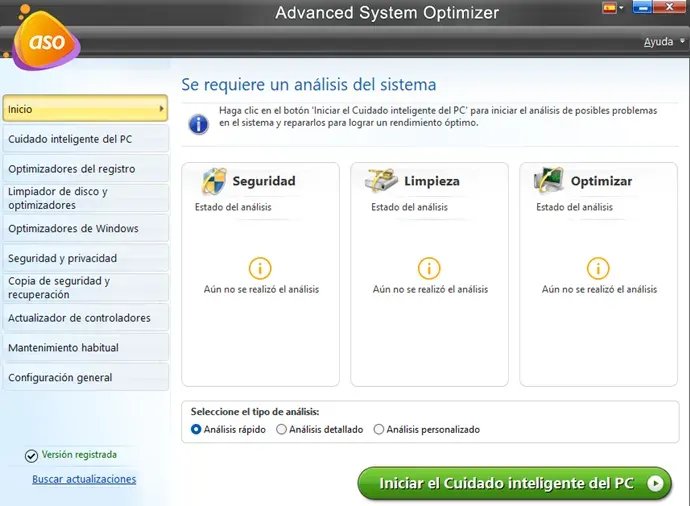Open Mantenimiento habitual section
Image resolution: width=690 pixels, height=506 pixels.
click(85, 348)
